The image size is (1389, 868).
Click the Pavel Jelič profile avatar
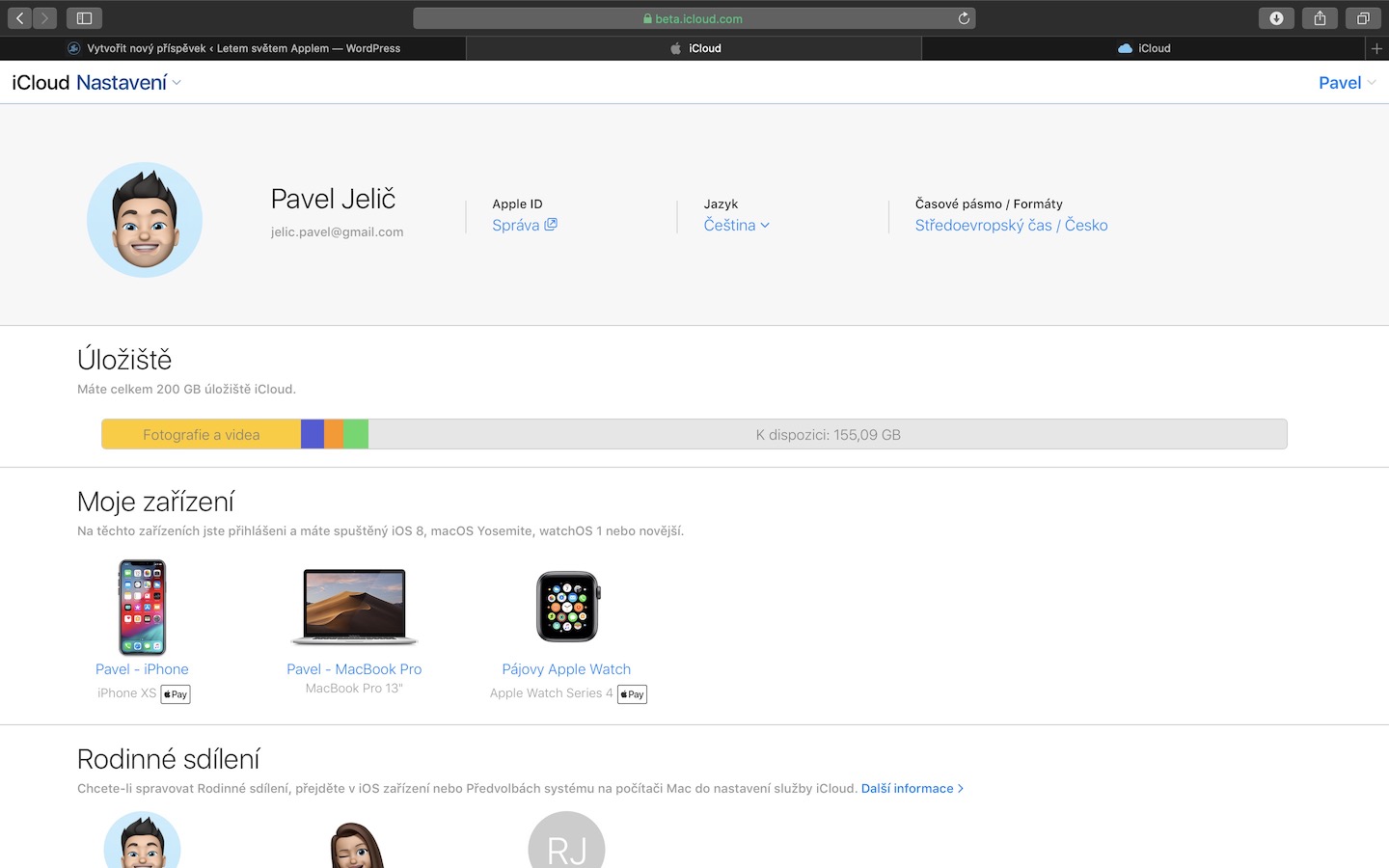click(145, 220)
